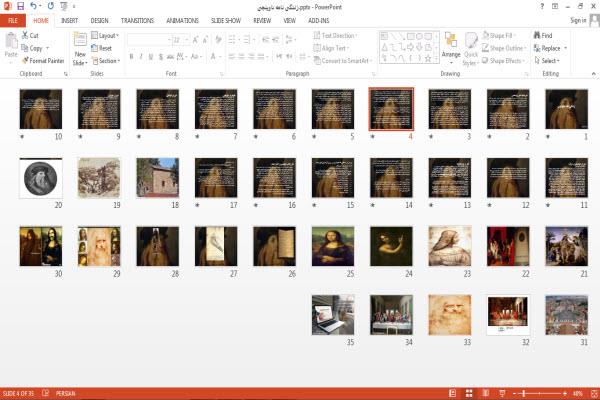
Task: Paste from clipboard
Action: coord(11,45)
